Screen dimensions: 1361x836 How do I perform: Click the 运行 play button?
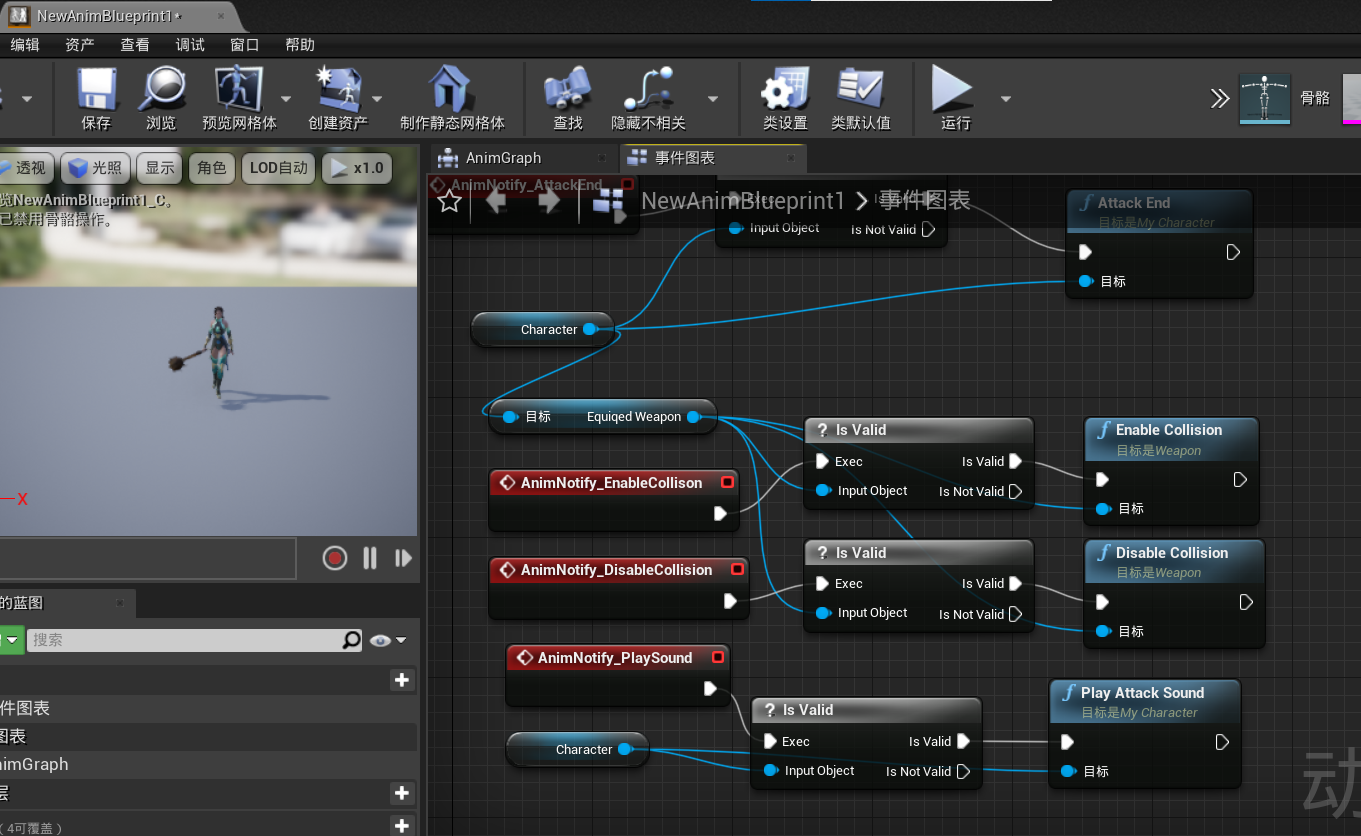955,98
